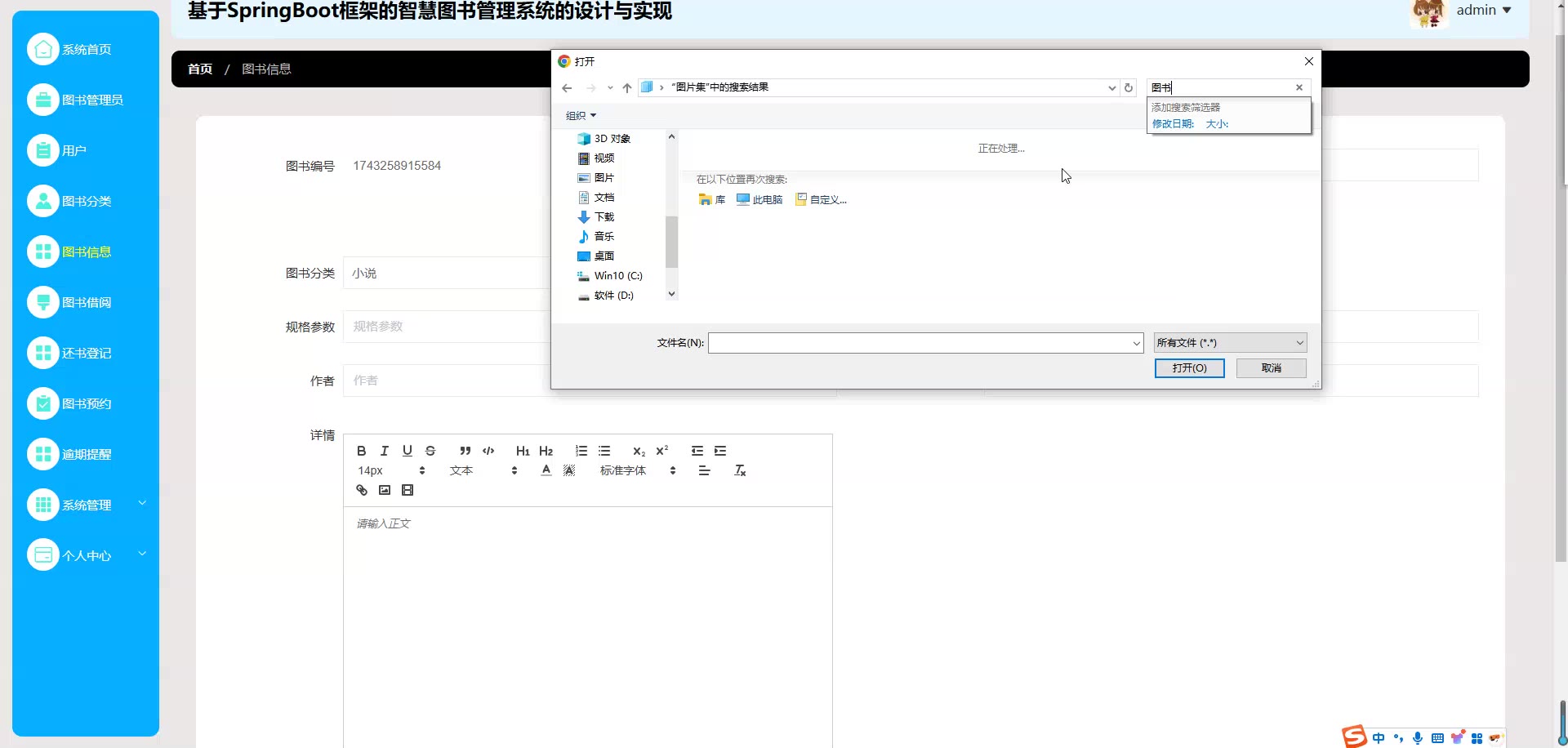Pick the editor text color
This screenshot has height=748, width=1568.
[x=546, y=470]
